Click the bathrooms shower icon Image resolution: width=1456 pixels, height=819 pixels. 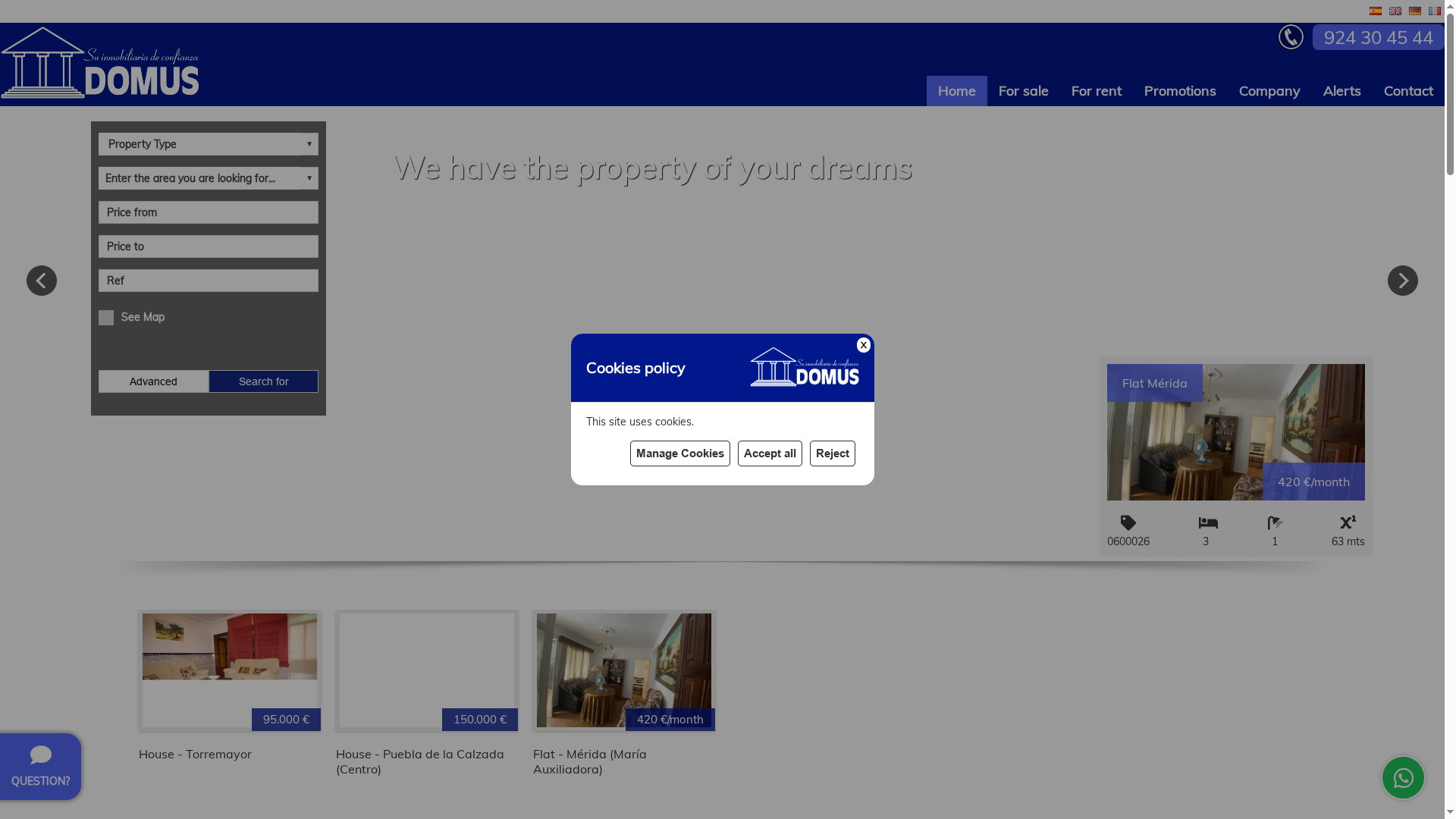tap(1276, 523)
